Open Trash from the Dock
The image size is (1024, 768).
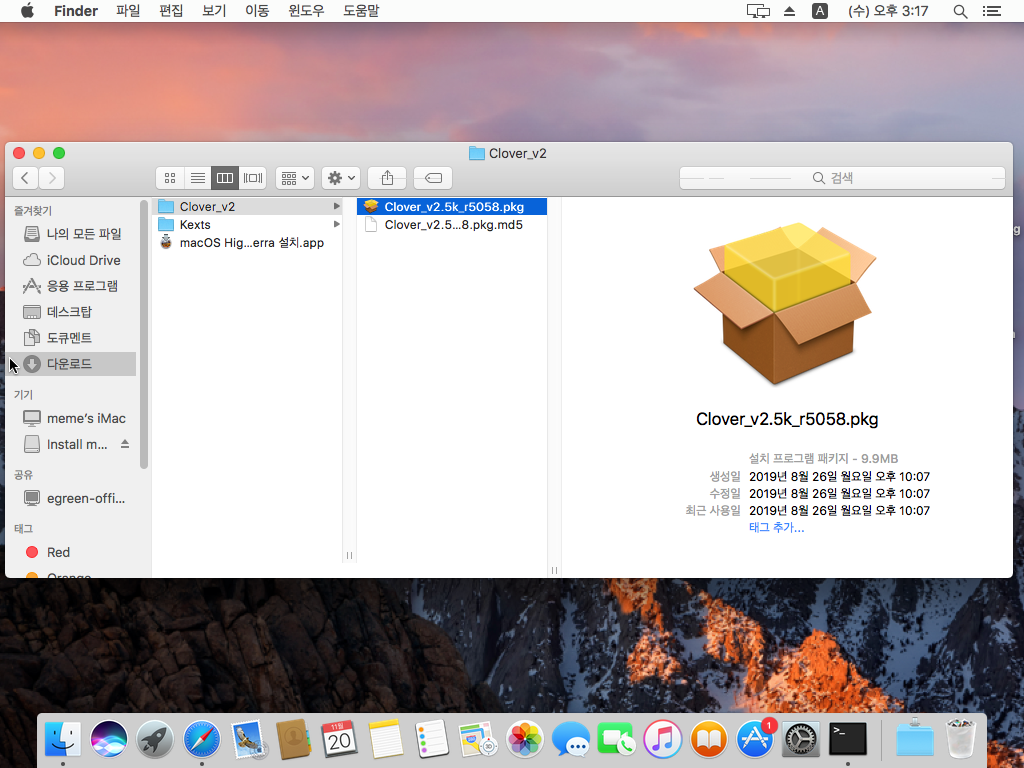961,738
